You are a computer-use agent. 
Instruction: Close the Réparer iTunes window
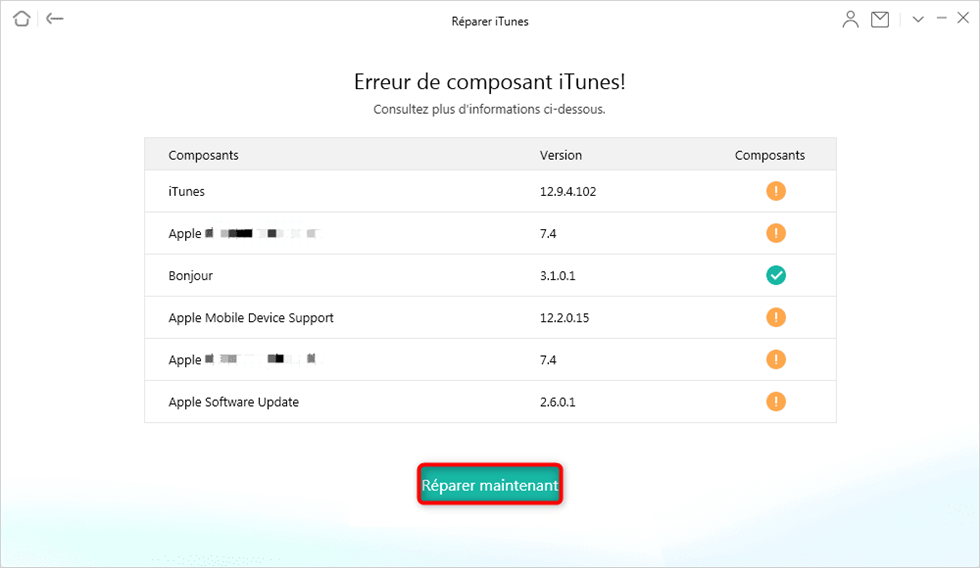pyautogui.click(x=963, y=18)
